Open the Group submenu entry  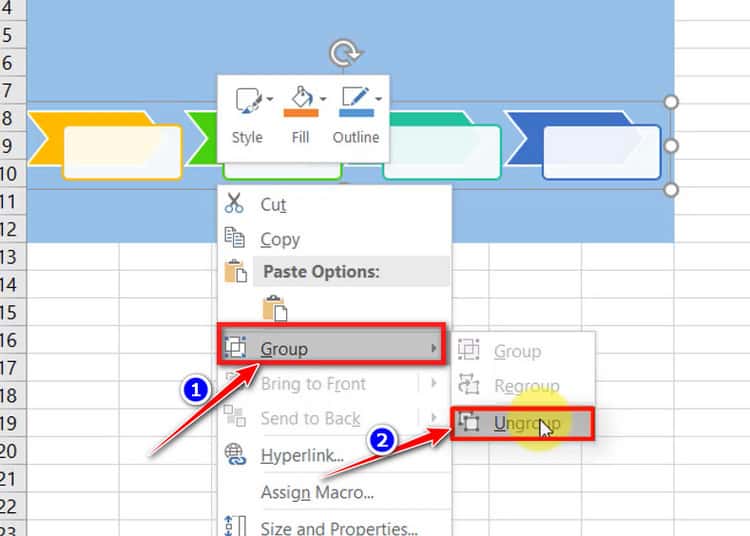(x=331, y=349)
